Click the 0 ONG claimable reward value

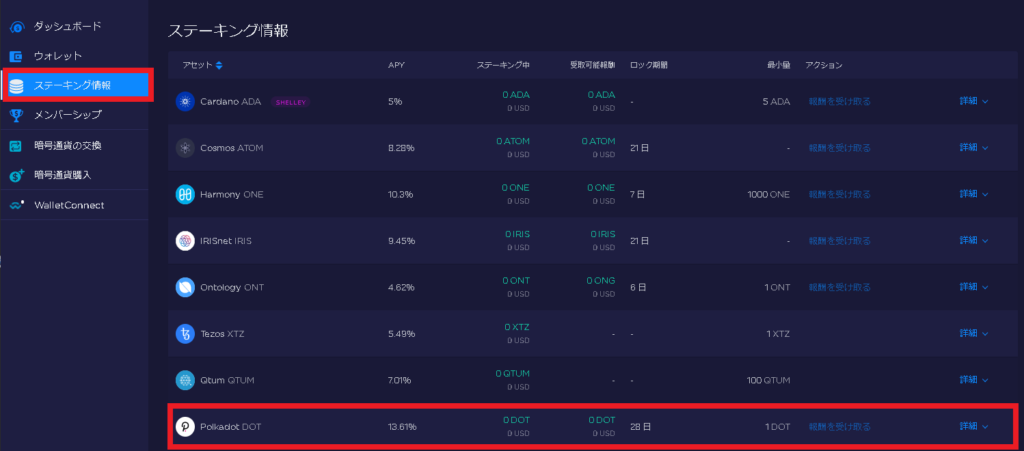click(603, 281)
